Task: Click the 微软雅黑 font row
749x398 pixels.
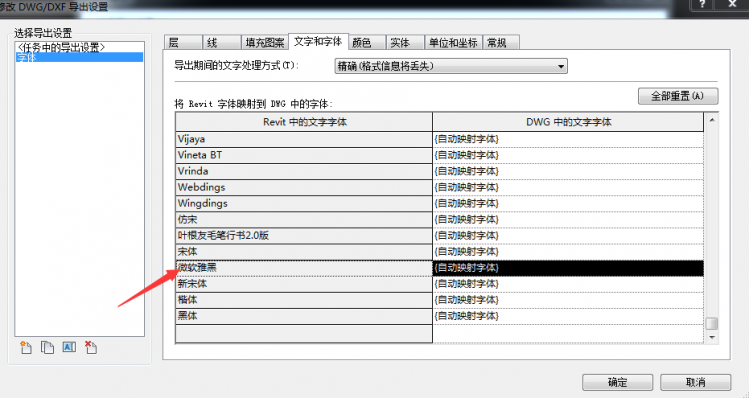Action: click(x=304, y=268)
